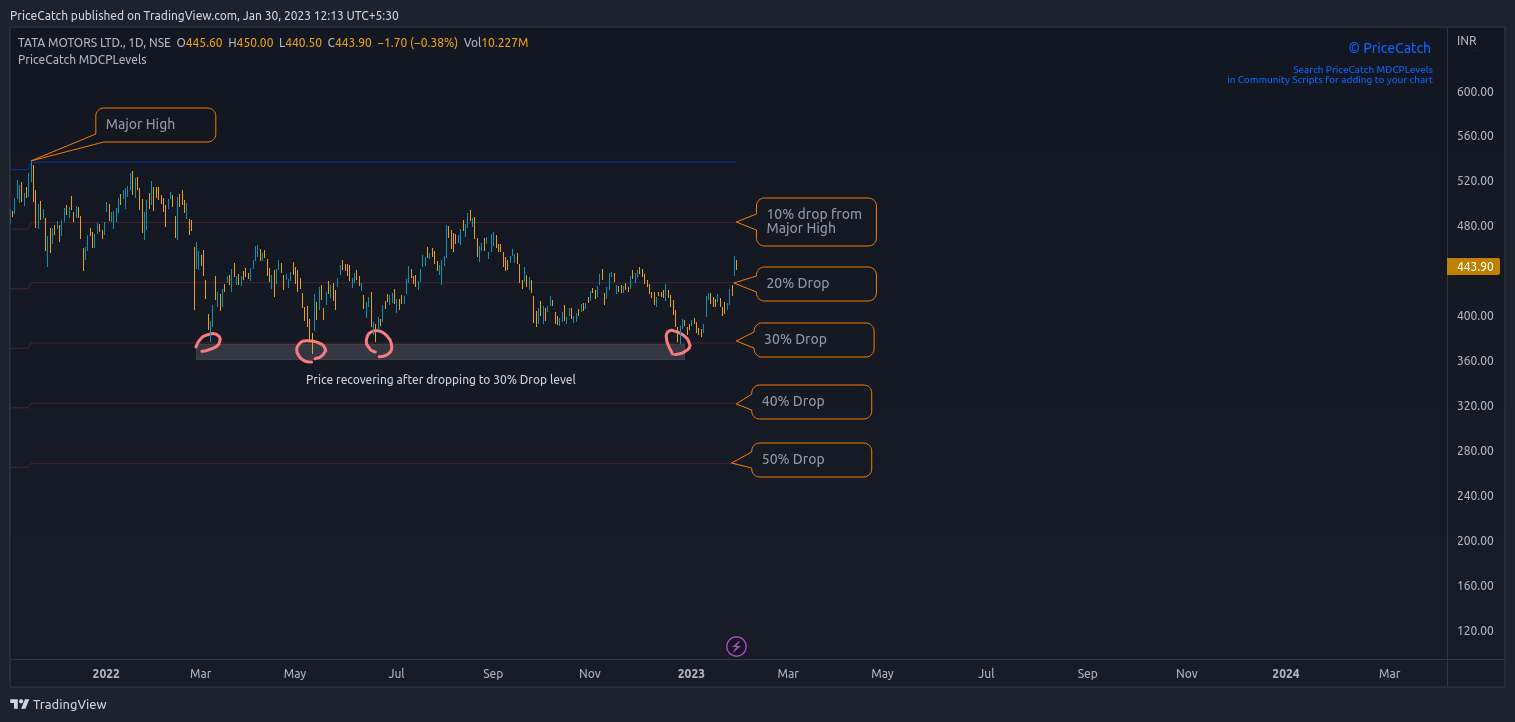Click the 443.90 current price tag
The width and height of the screenshot is (1515, 722).
1473,266
